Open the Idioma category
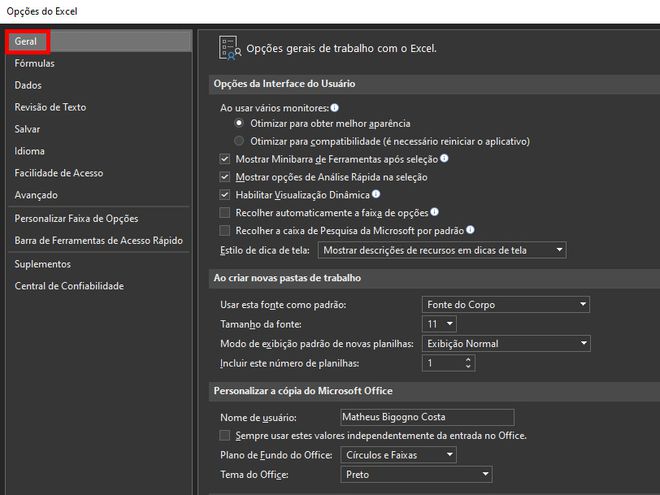Image resolution: width=660 pixels, height=495 pixels. tap(100, 151)
